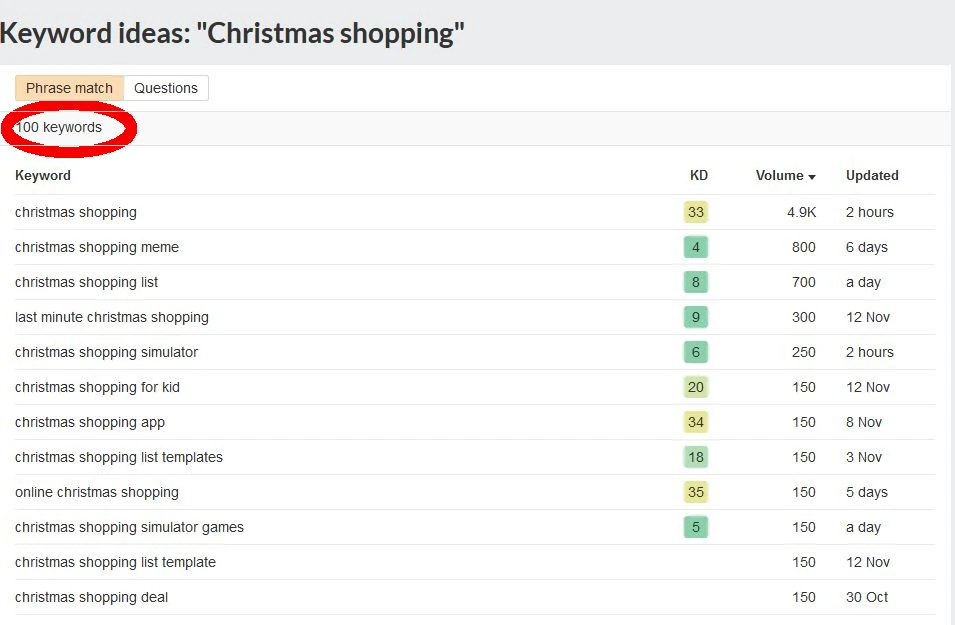Click the Updated column header
The height and width of the screenshot is (625, 955).
pos(872,175)
